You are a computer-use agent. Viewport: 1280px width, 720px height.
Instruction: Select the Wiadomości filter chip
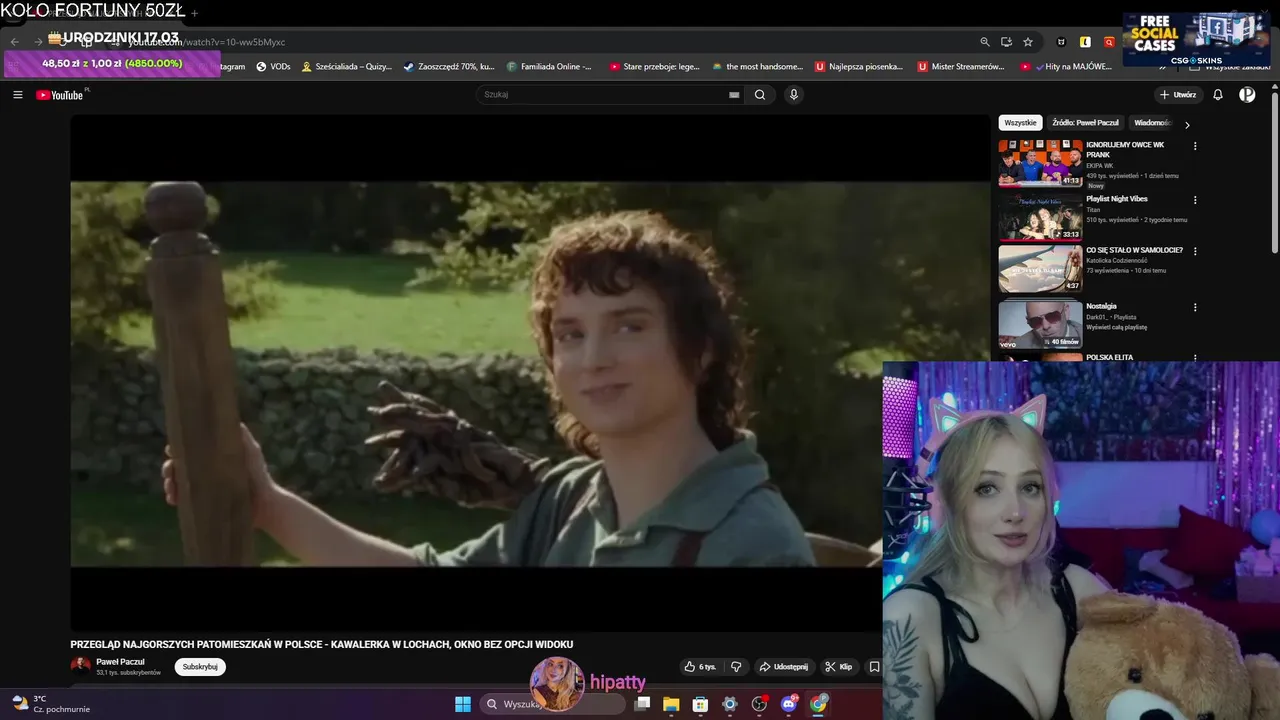(1151, 123)
